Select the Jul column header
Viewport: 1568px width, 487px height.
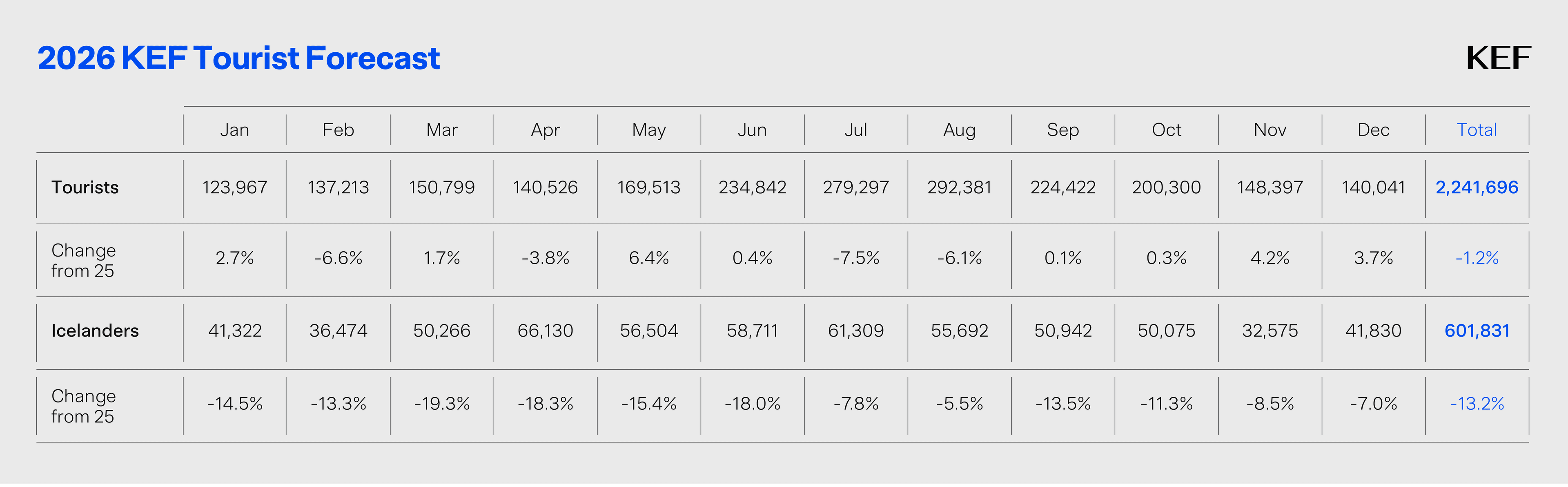[855, 130]
